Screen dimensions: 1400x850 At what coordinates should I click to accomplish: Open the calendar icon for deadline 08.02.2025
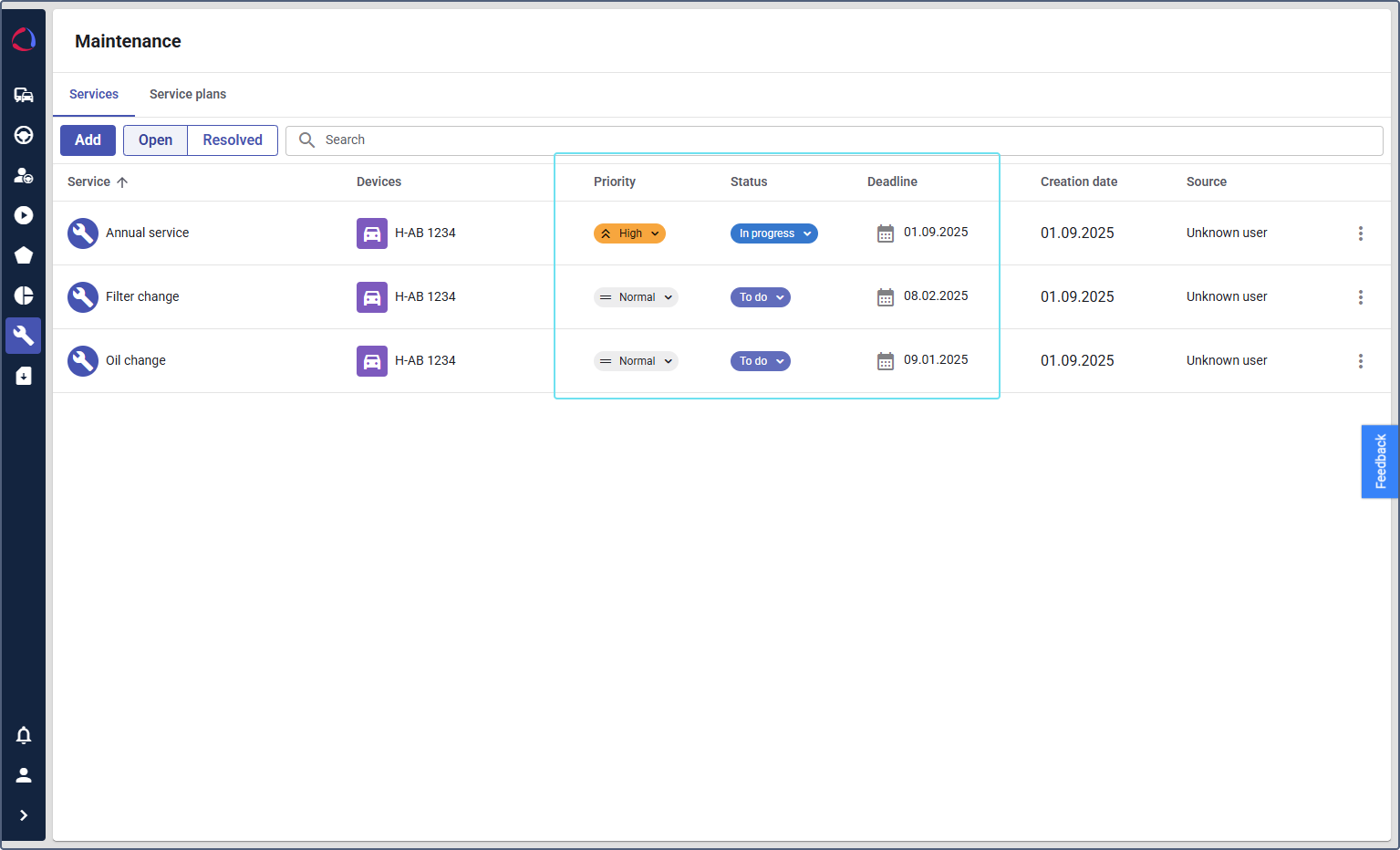(x=886, y=297)
